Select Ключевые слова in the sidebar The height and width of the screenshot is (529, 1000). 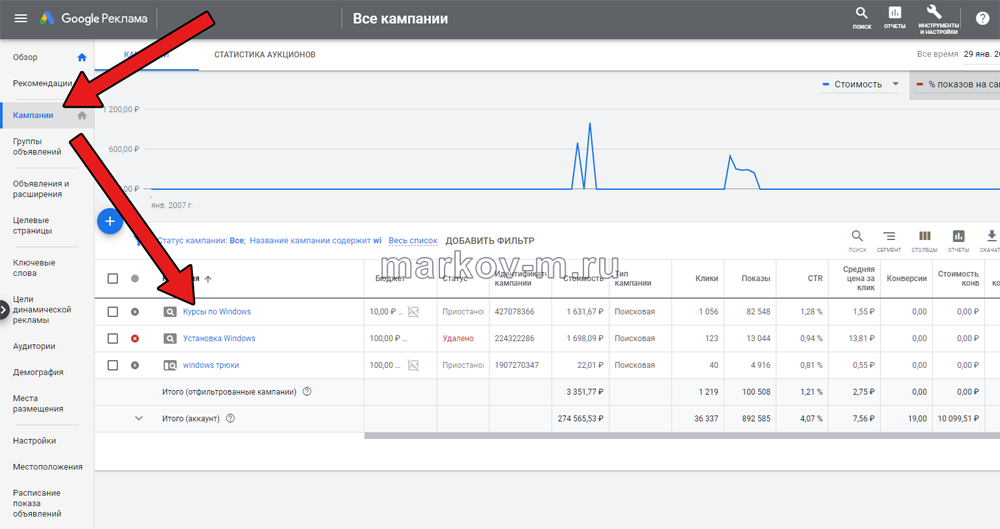click(x=34, y=268)
